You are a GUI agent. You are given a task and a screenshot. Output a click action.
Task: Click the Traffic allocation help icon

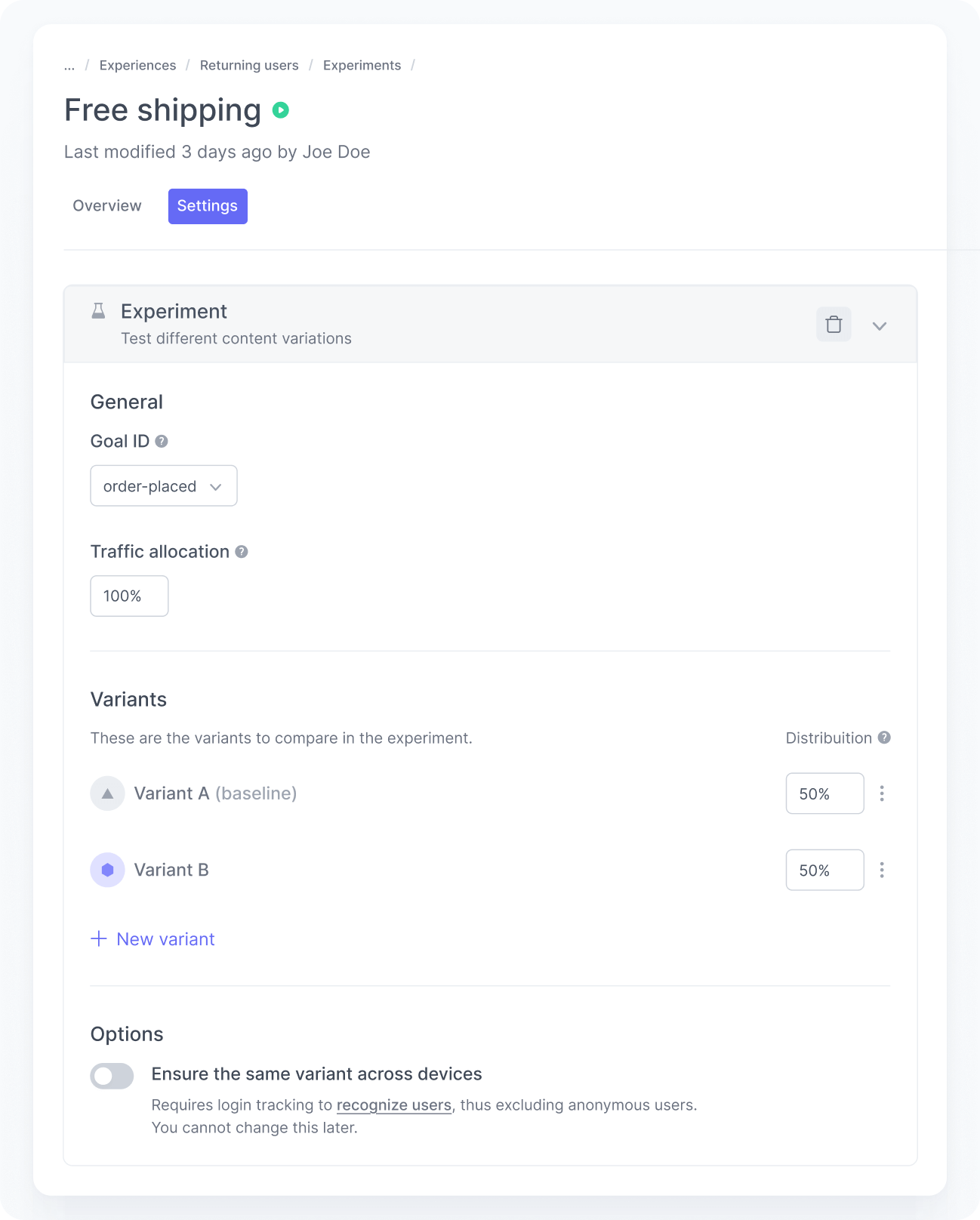pyautogui.click(x=242, y=552)
